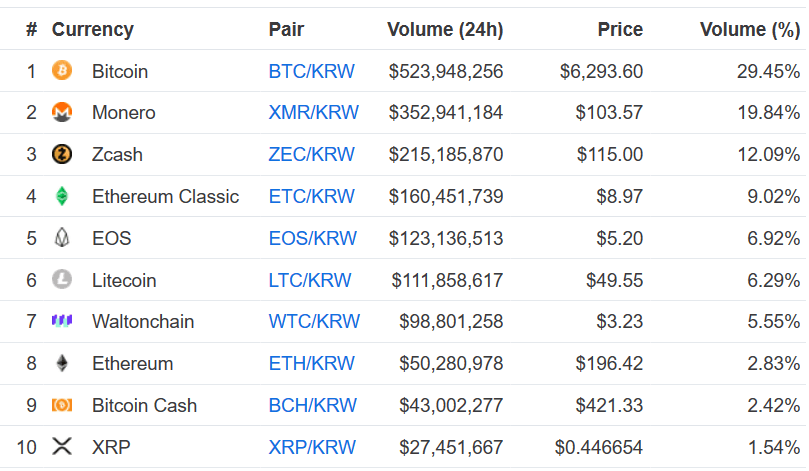Click the Waltonchain purple icon
This screenshot has height=471, width=809.
62,321
